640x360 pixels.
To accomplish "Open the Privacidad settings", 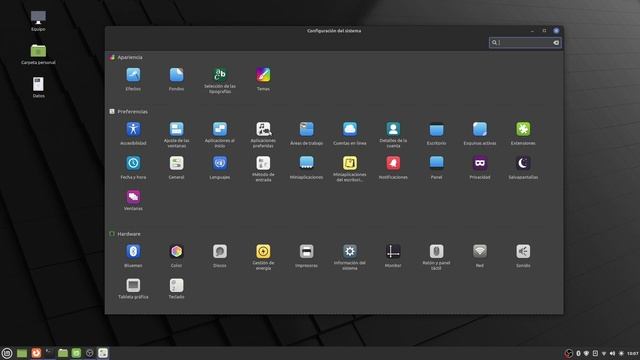I will coord(480,167).
